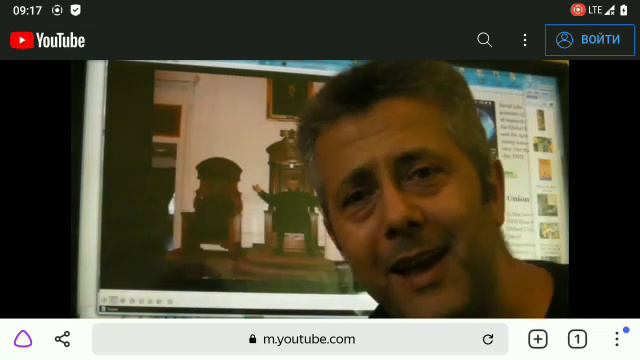Screen dimensions: 640x360
Task: Tap the red recording icon in status bar
Action: click(x=578, y=10)
